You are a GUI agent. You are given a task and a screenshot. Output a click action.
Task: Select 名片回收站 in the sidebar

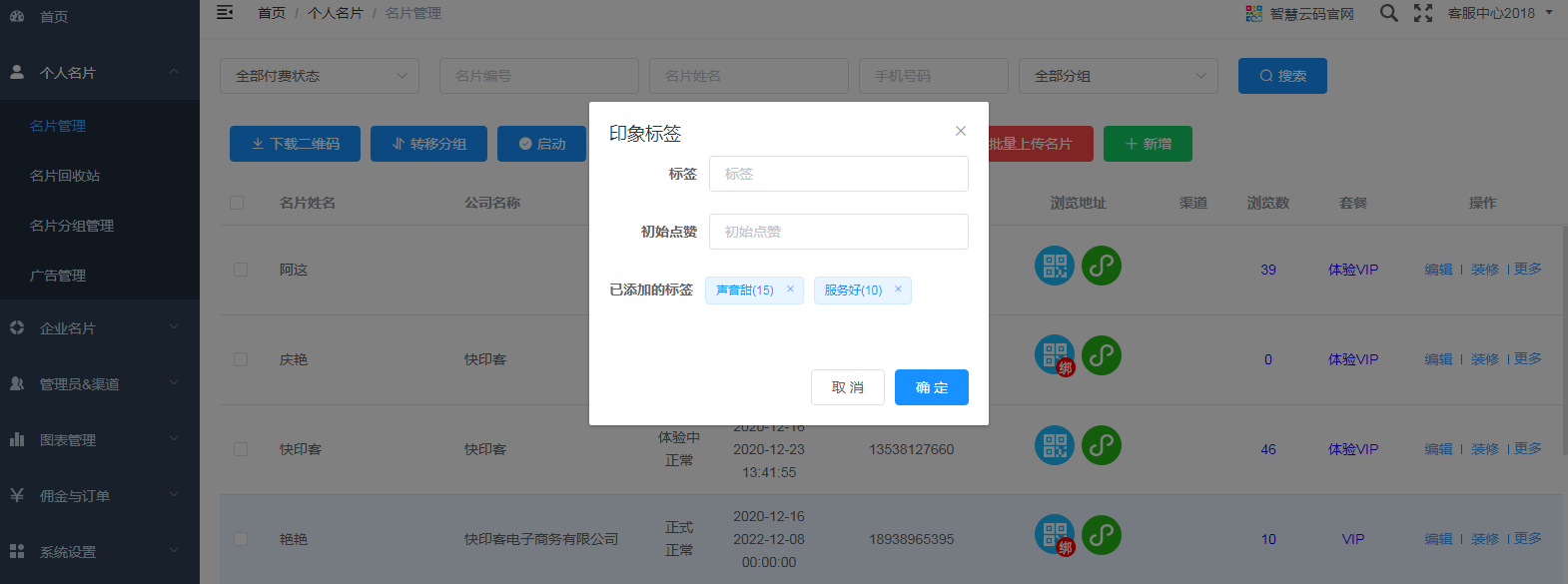tap(65, 176)
